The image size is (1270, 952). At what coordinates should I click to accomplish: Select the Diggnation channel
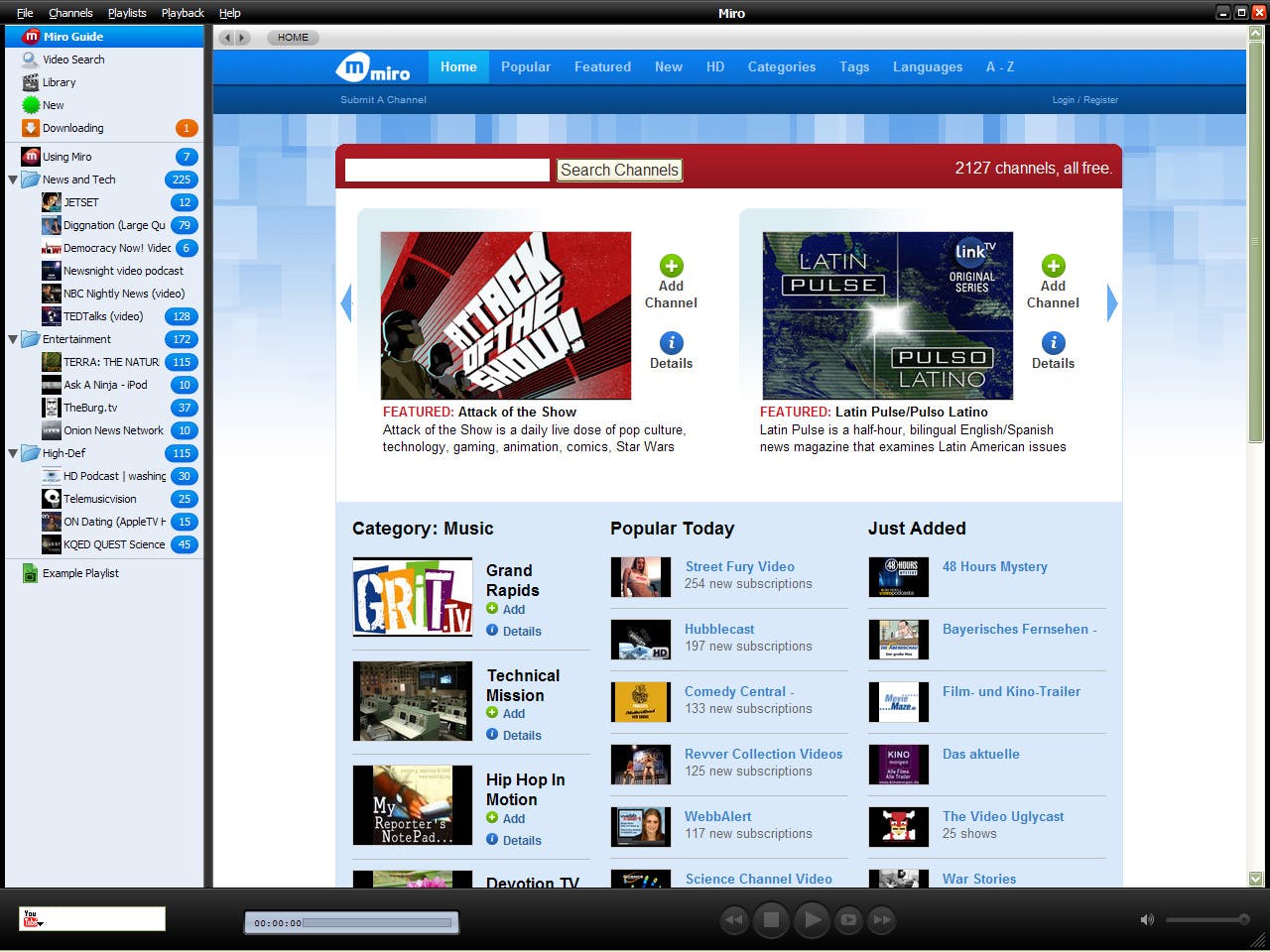[x=104, y=225]
